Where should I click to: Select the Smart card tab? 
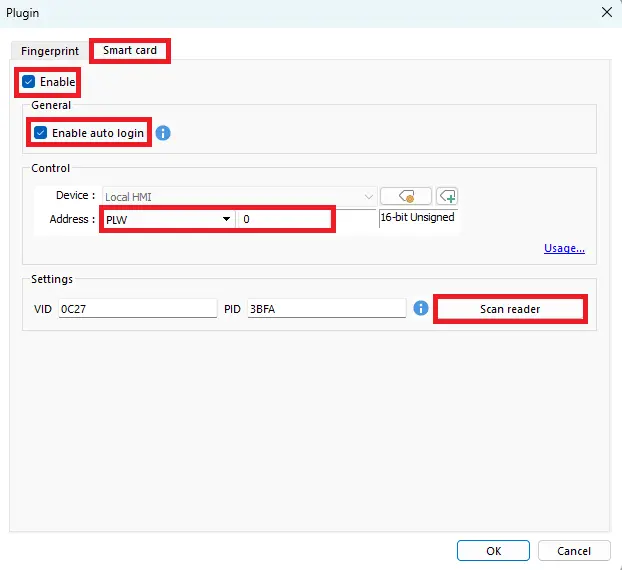click(130, 50)
